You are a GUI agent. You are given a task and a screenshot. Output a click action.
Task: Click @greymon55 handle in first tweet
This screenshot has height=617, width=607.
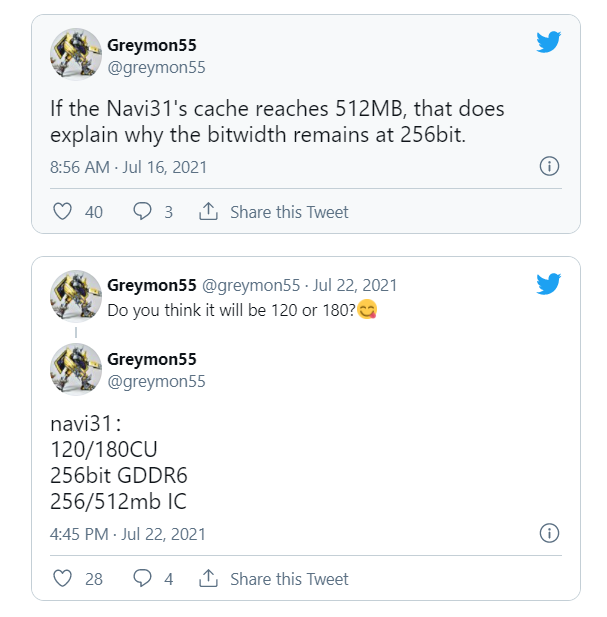point(156,67)
